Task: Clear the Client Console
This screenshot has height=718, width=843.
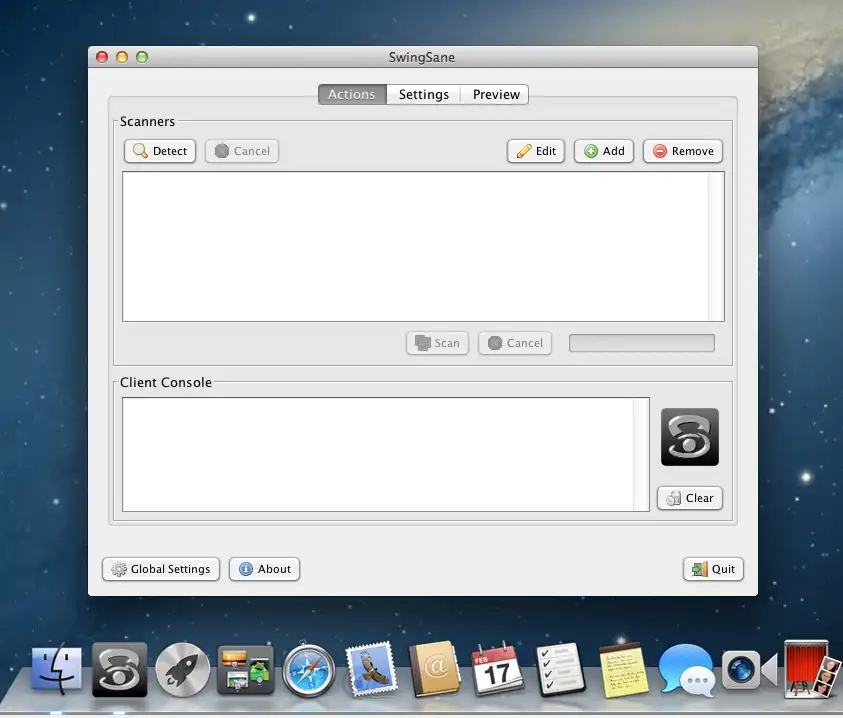Action: click(690, 498)
